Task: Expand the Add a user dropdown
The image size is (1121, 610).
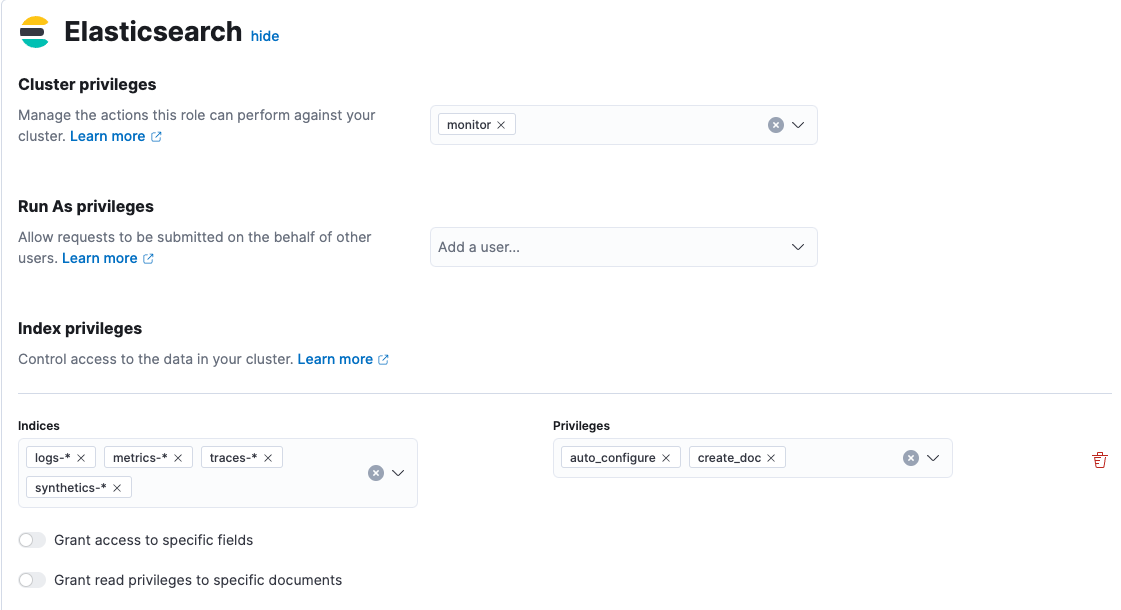Action: (799, 247)
